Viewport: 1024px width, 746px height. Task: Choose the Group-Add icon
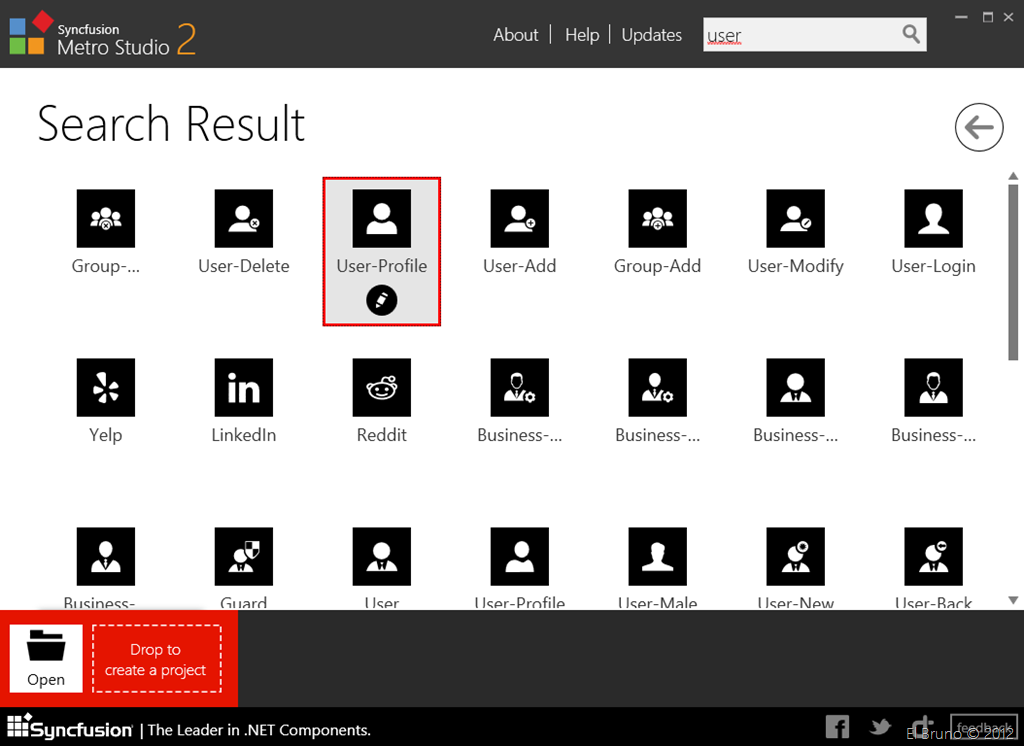pyautogui.click(x=657, y=219)
